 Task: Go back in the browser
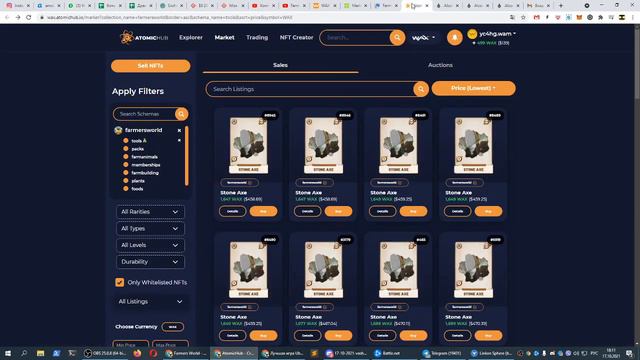(7, 18)
